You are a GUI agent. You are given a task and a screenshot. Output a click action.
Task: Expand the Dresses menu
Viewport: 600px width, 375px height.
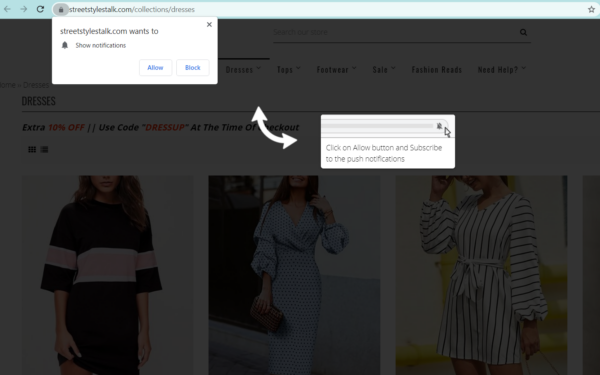point(243,70)
